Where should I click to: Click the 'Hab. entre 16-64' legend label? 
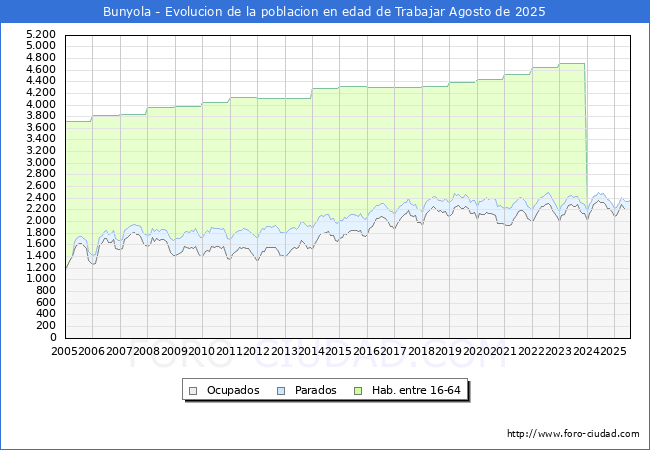coord(416,390)
